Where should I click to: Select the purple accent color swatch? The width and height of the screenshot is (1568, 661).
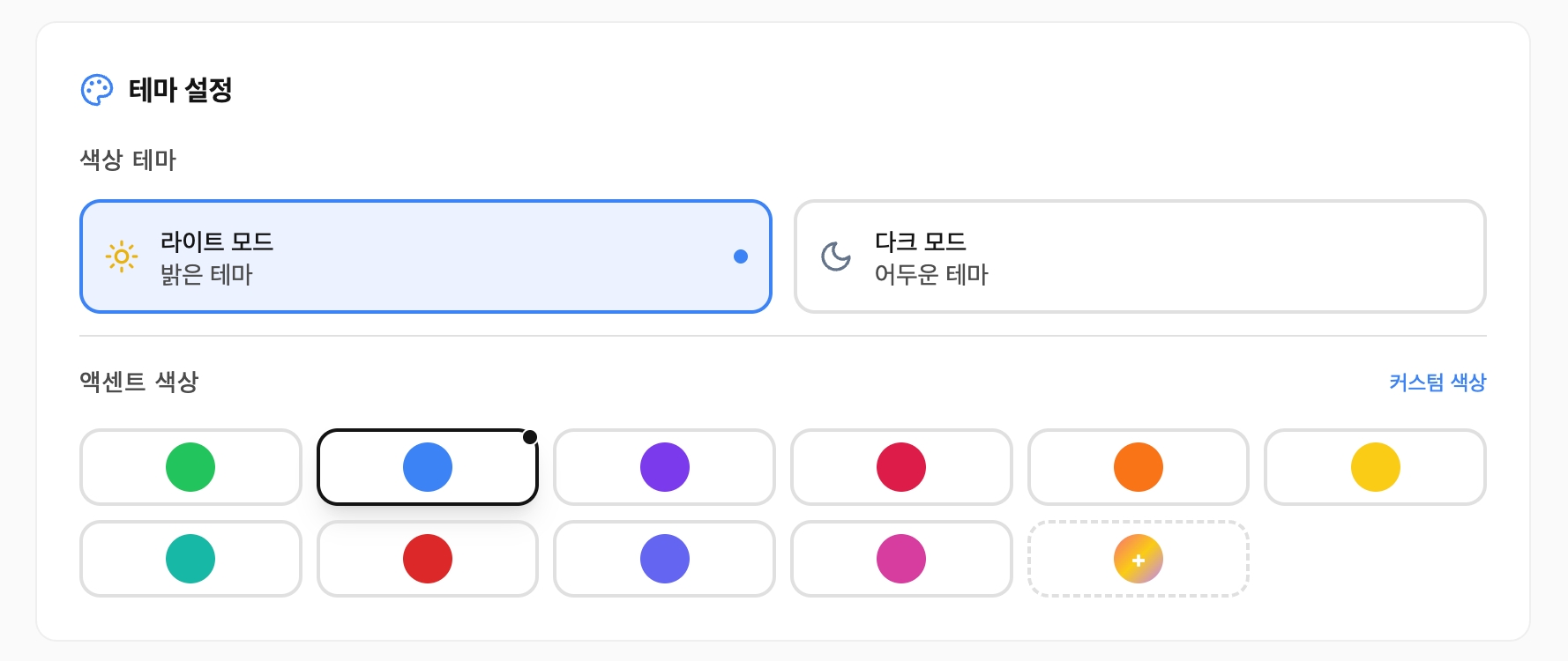pos(664,467)
